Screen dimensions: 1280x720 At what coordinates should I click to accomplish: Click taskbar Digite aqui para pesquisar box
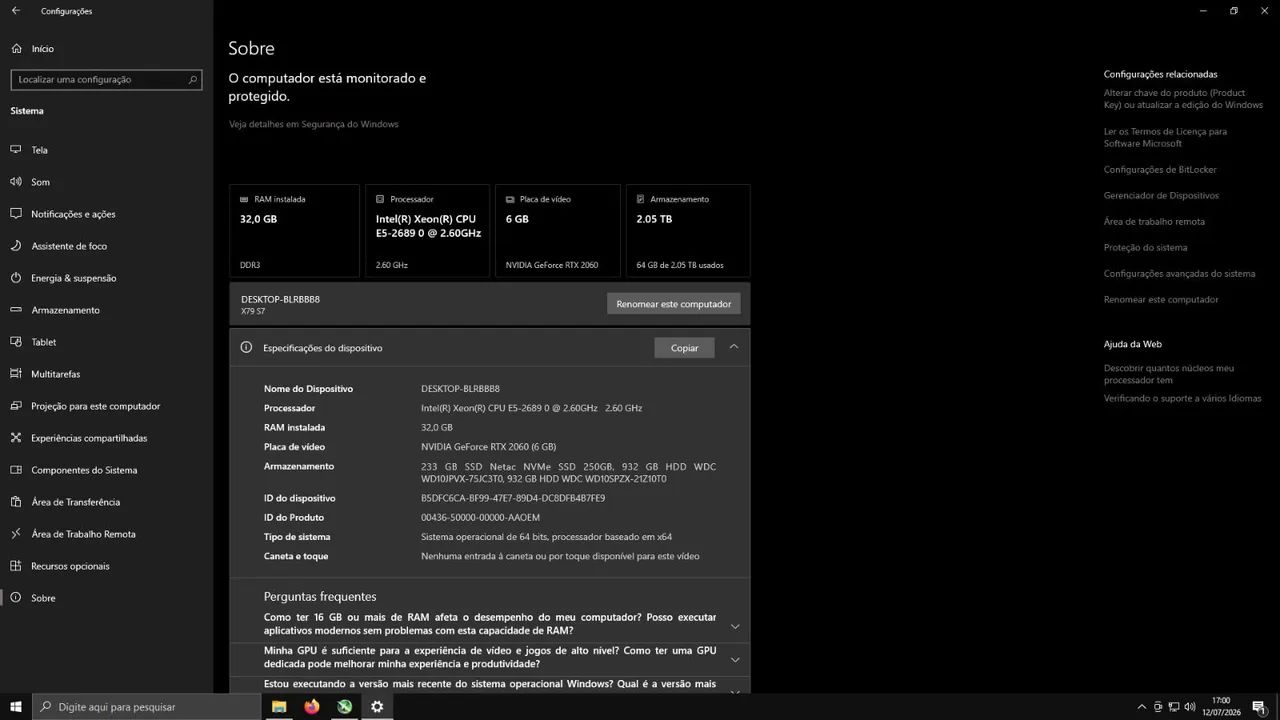146,707
